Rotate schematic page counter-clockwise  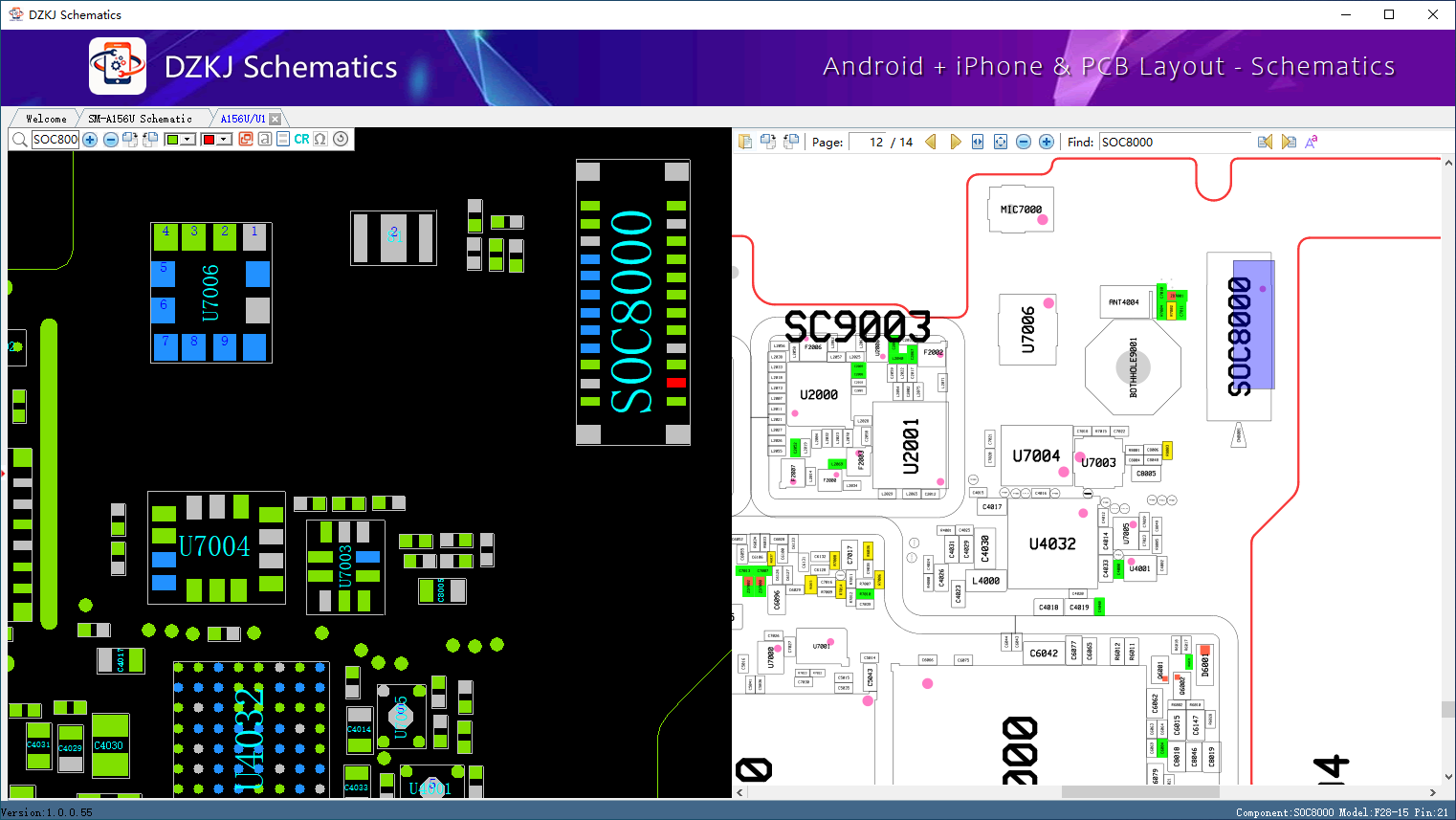click(x=791, y=142)
